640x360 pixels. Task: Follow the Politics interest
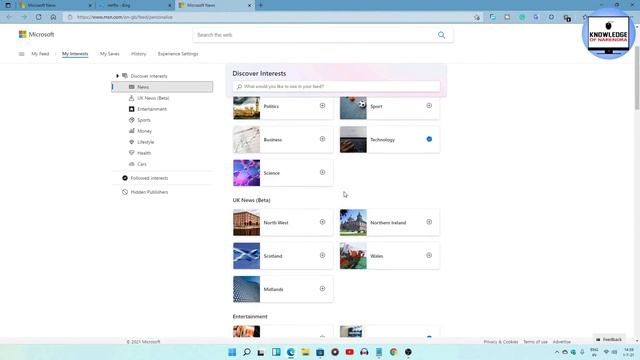[x=322, y=106]
